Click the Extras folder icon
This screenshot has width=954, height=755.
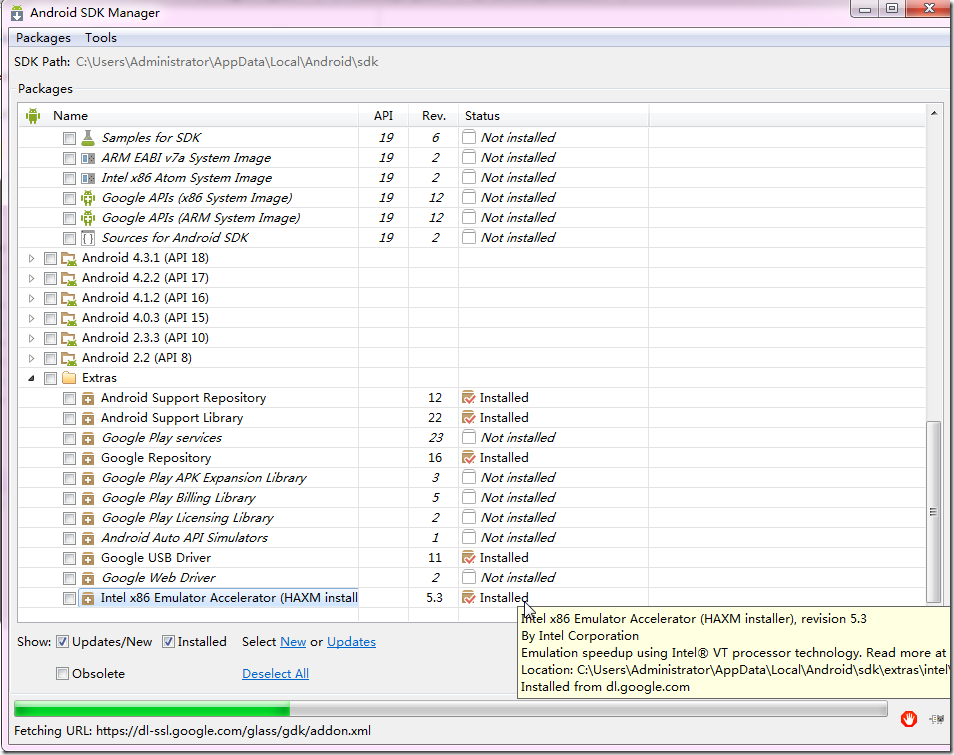tap(69, 378)
